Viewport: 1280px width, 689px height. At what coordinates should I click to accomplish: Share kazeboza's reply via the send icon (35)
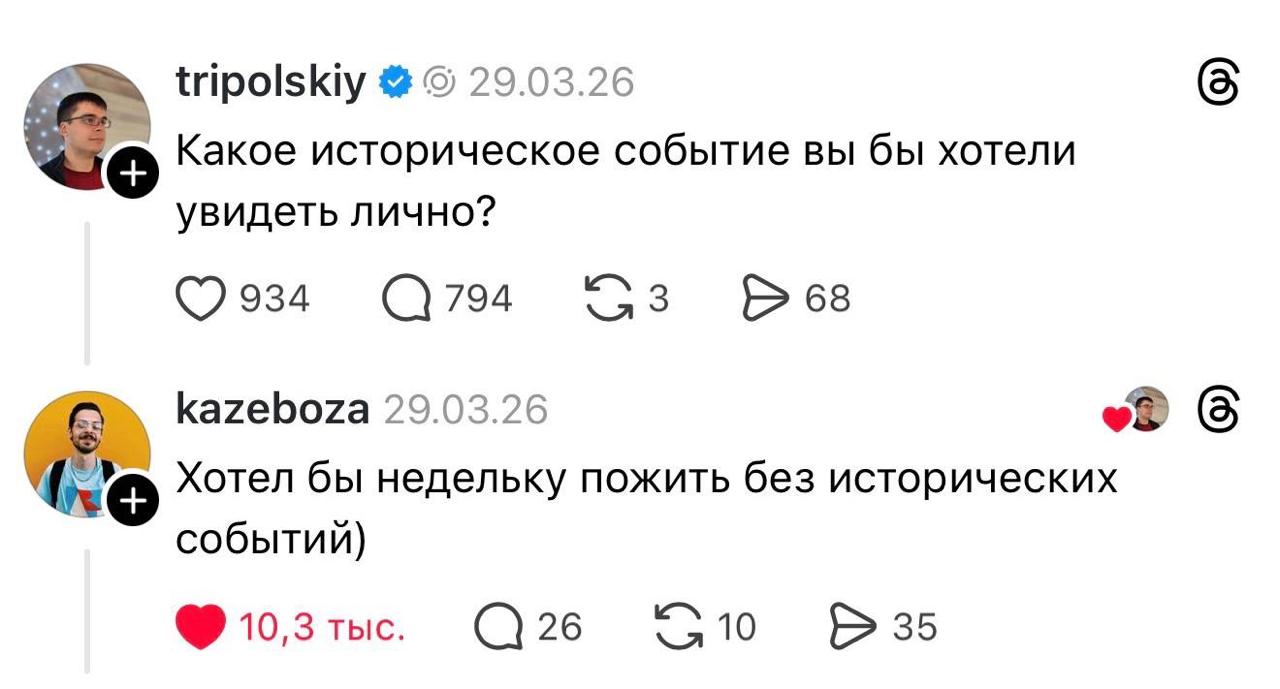(x=853, y=627)
